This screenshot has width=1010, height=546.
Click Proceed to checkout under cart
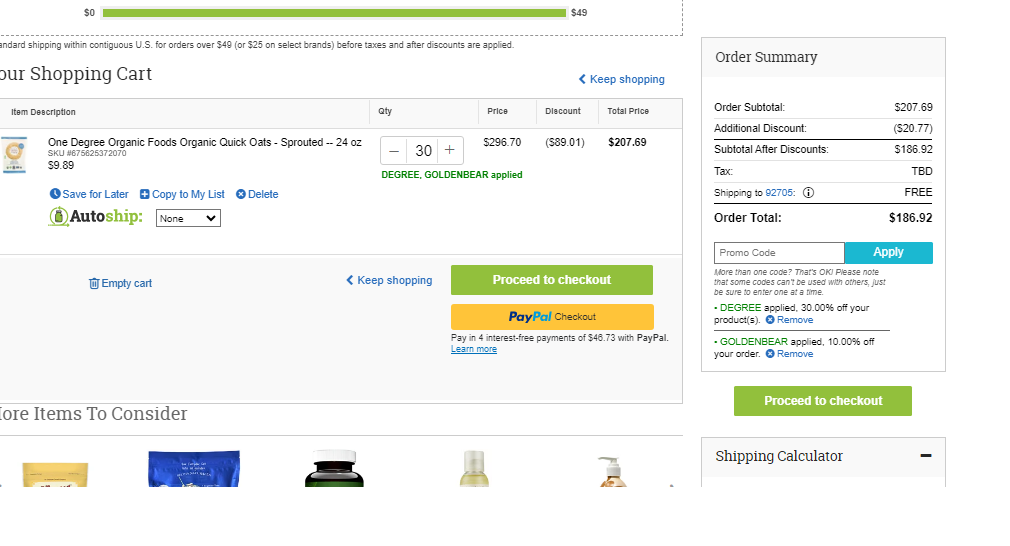pos(552,280)
